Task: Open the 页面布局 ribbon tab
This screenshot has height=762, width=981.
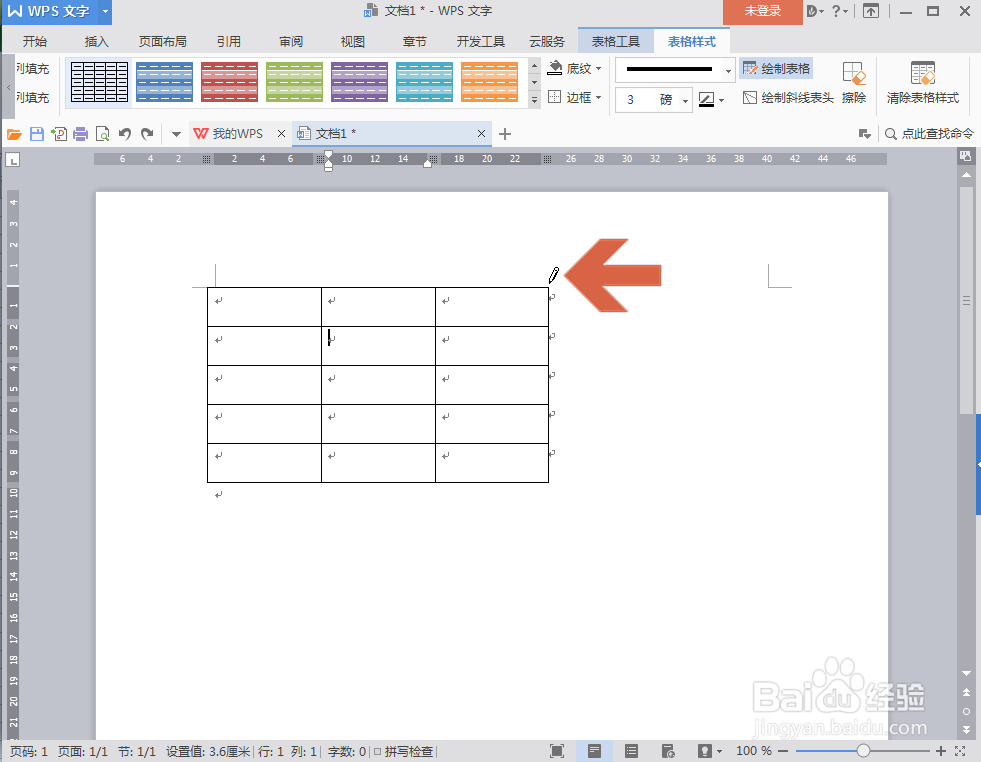Action: [162, 41]
